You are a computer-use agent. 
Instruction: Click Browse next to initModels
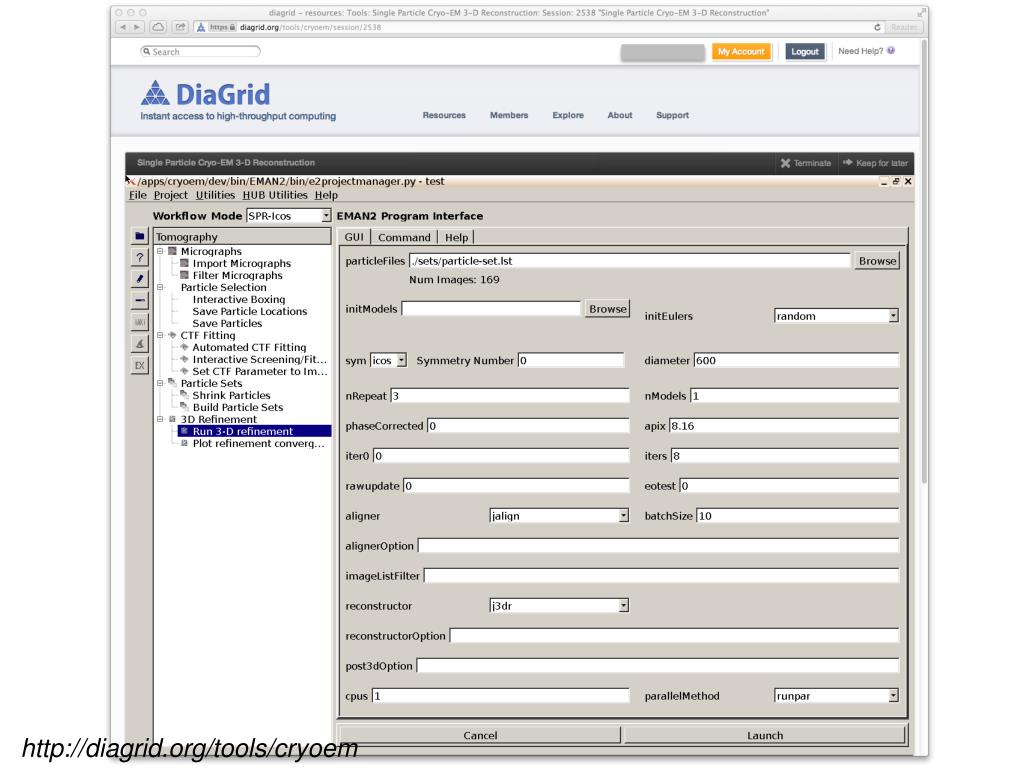607,309
